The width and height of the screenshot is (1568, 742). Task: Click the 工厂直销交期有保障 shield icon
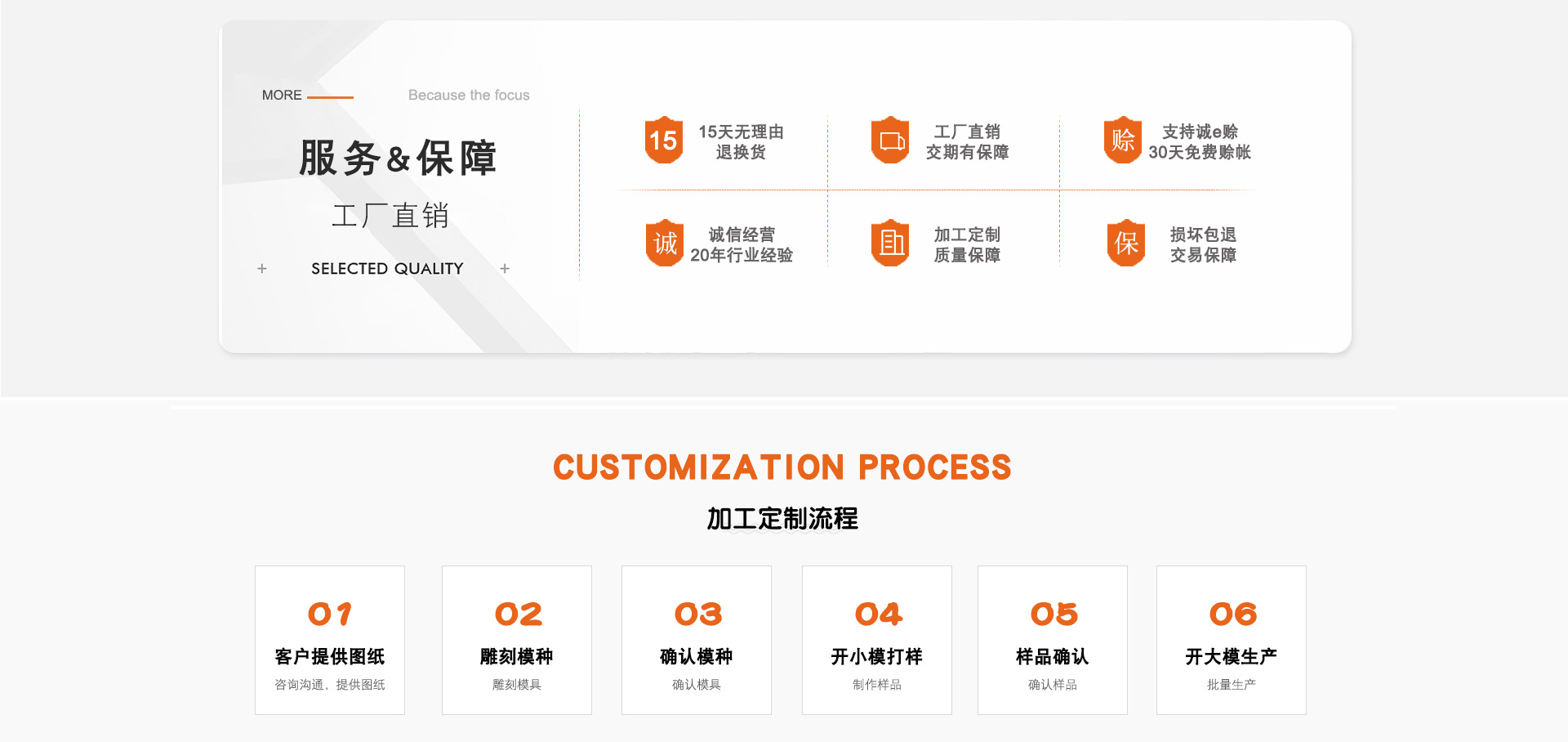pyautogui.click(x=890, y=141)
